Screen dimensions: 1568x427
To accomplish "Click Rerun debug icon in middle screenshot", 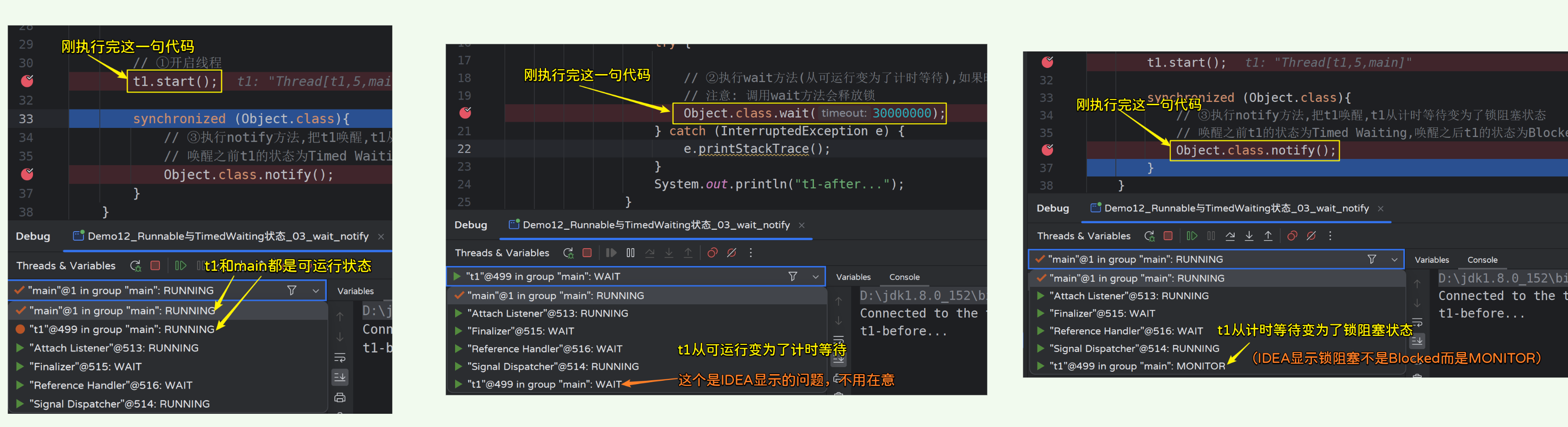I will pos(568,253).
